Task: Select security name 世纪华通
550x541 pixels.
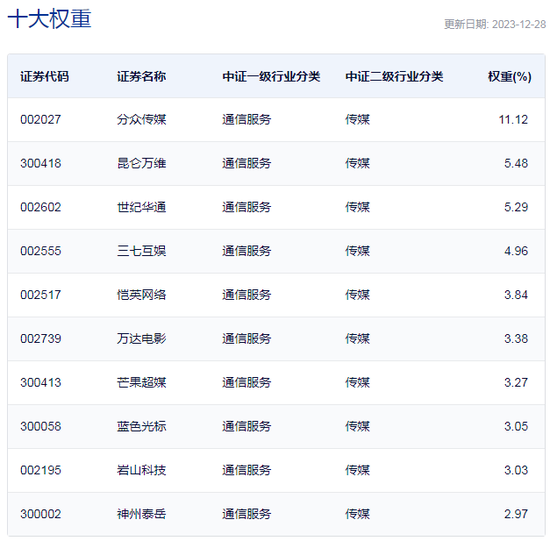Action: [141, 207]
